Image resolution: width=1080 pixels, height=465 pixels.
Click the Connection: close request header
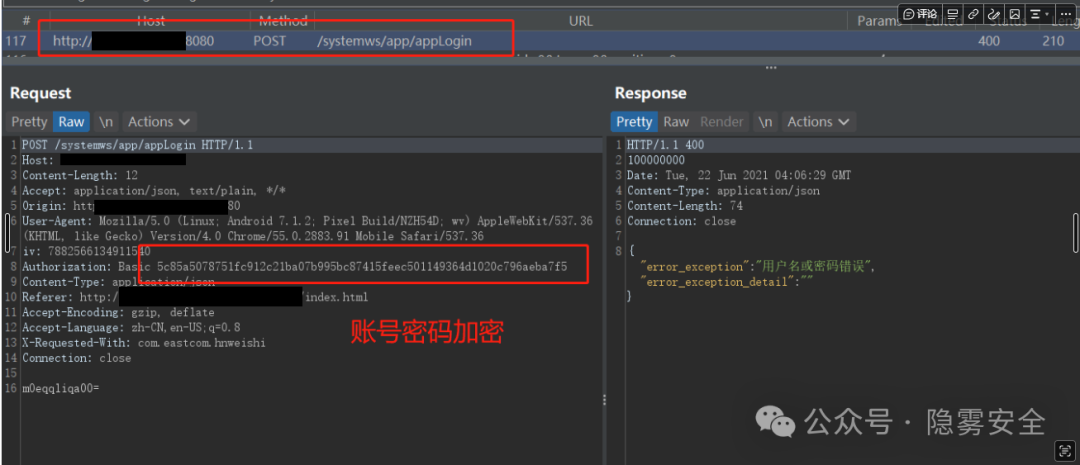tap(76, 358)
